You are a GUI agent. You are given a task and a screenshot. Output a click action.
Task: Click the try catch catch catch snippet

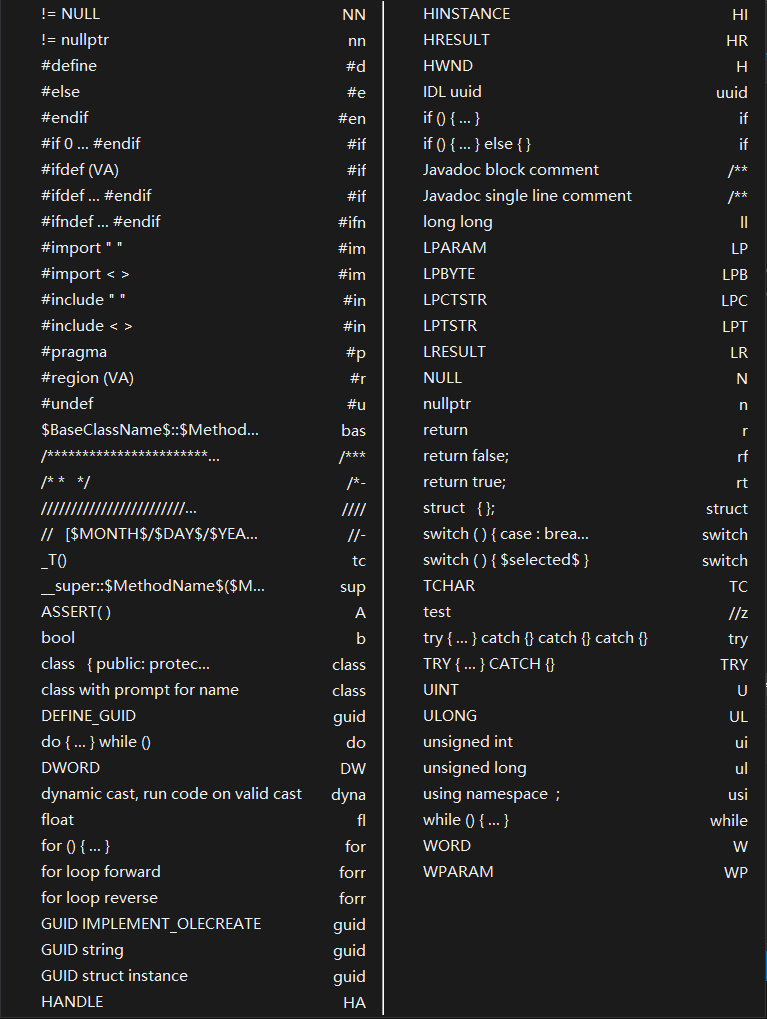click(534, 637)
